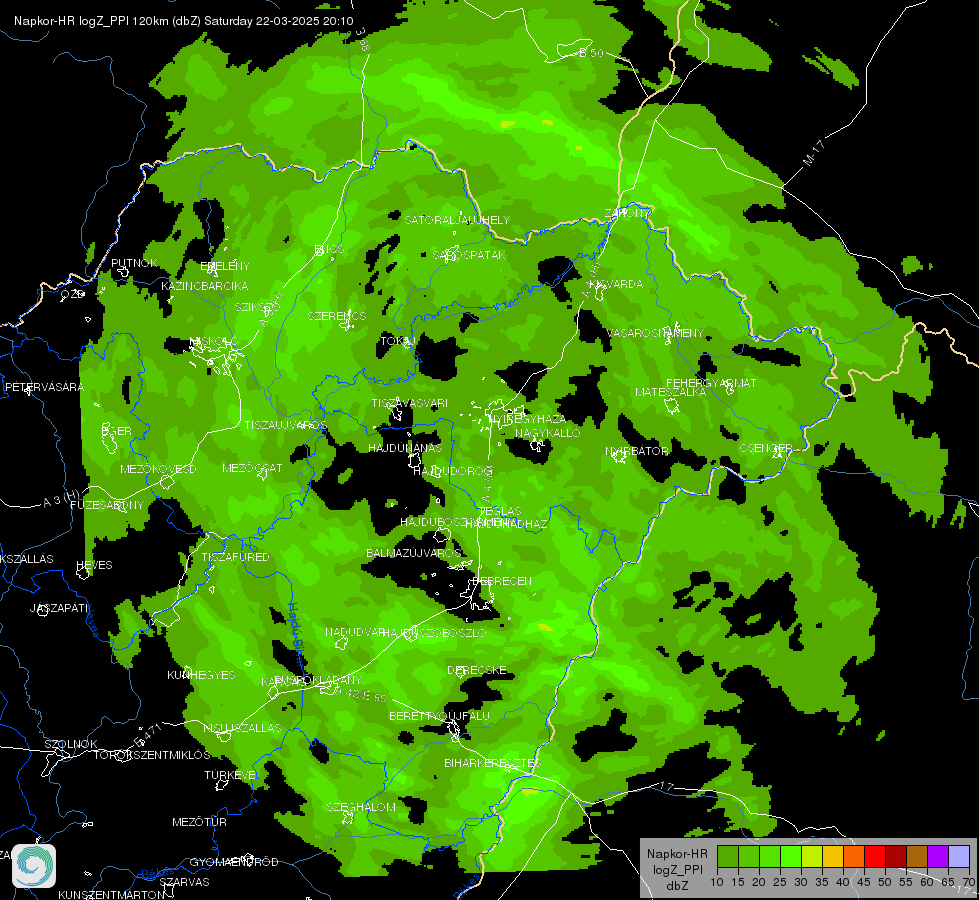979x900 pixels.
Task: Select the yellow-green 30-35 dBZ swatch
Action: [812, 856]
